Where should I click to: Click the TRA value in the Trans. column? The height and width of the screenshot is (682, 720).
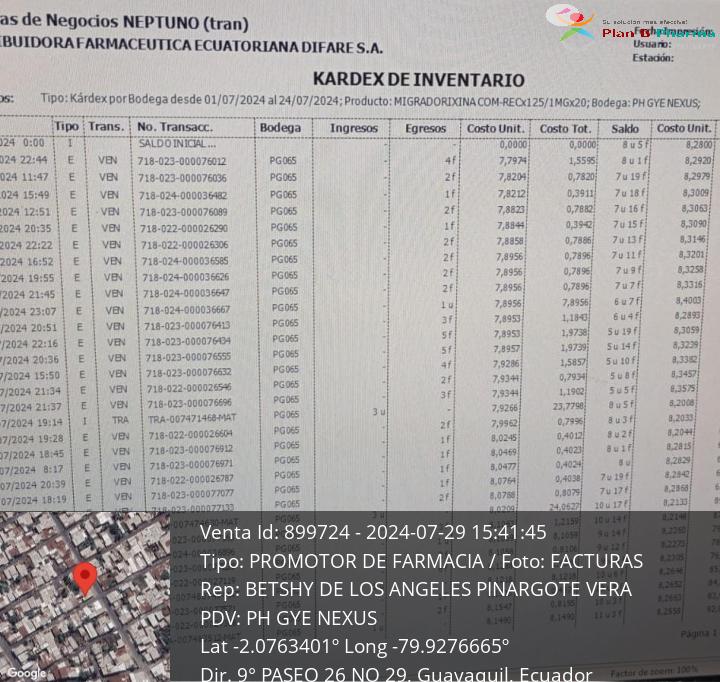[x=120, y=420]
